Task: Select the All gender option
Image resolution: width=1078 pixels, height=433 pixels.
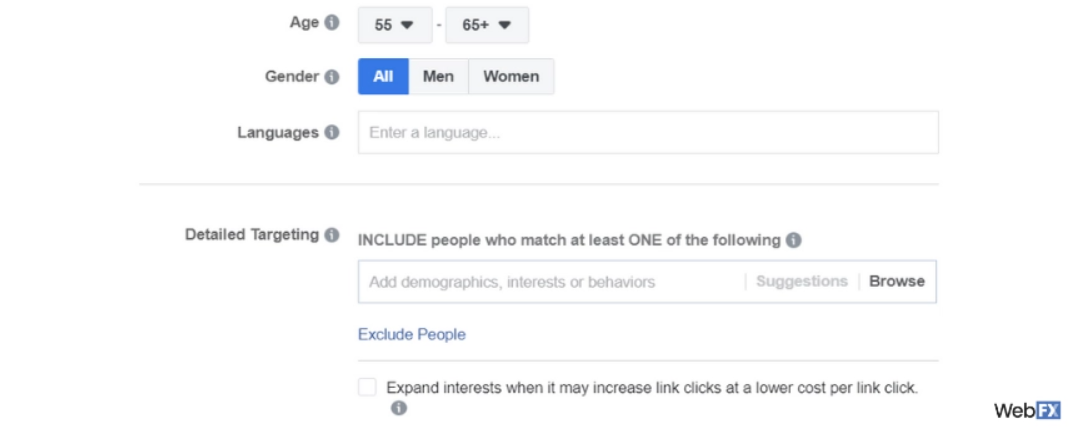Action: pos(383,76)
